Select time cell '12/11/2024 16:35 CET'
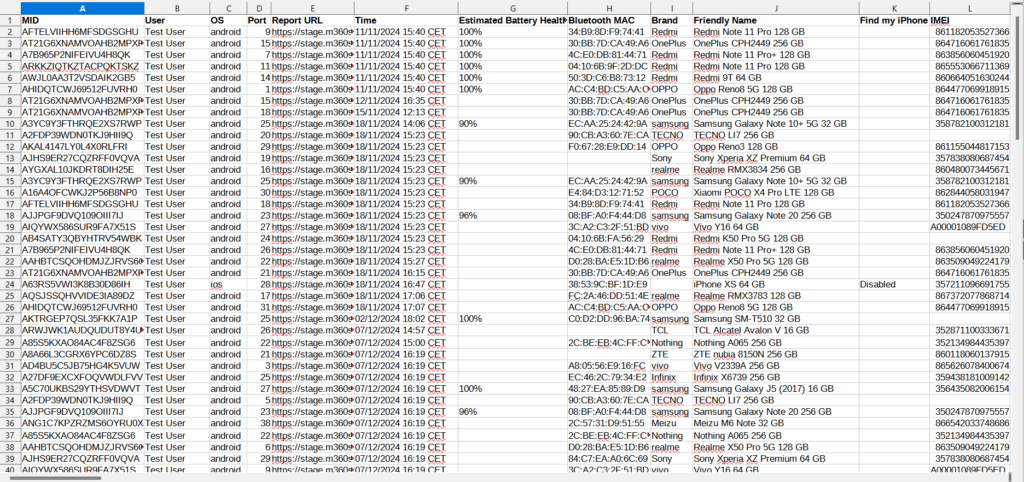 point(406,101)
